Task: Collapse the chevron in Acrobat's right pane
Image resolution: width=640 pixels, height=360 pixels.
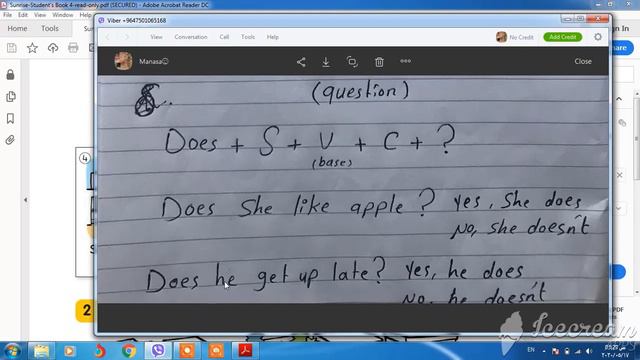Action: [x=619, y=99]
